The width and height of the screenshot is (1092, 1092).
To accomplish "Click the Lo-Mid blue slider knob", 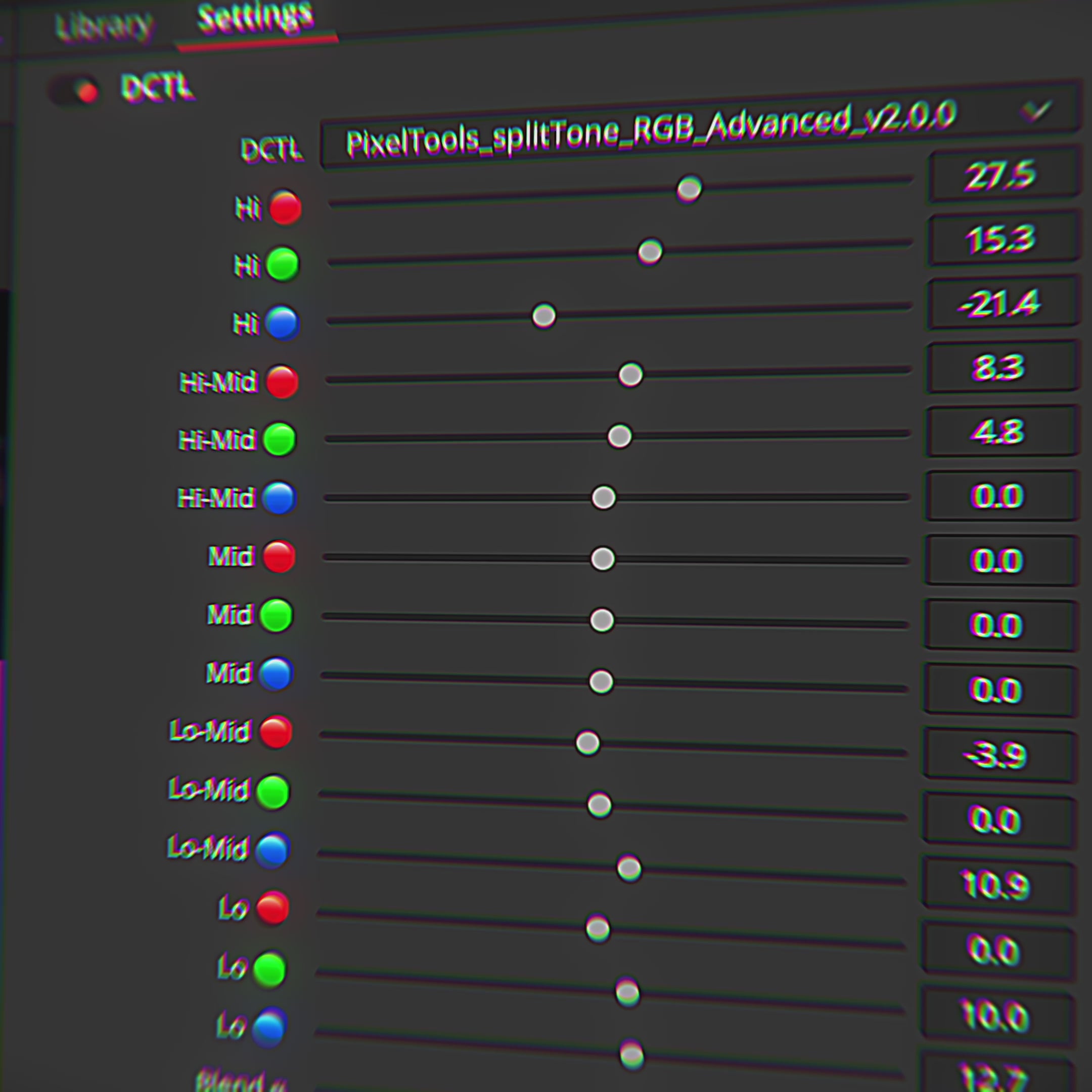I will (x=629, y=869).
